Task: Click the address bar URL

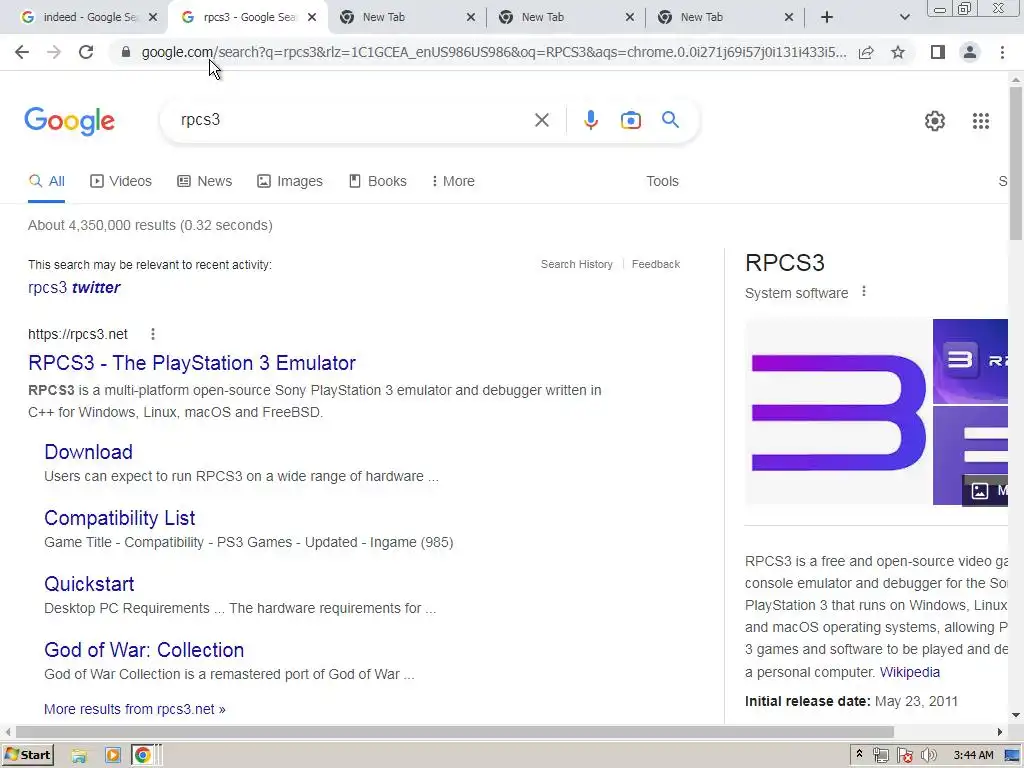Action: pos(494,52)
